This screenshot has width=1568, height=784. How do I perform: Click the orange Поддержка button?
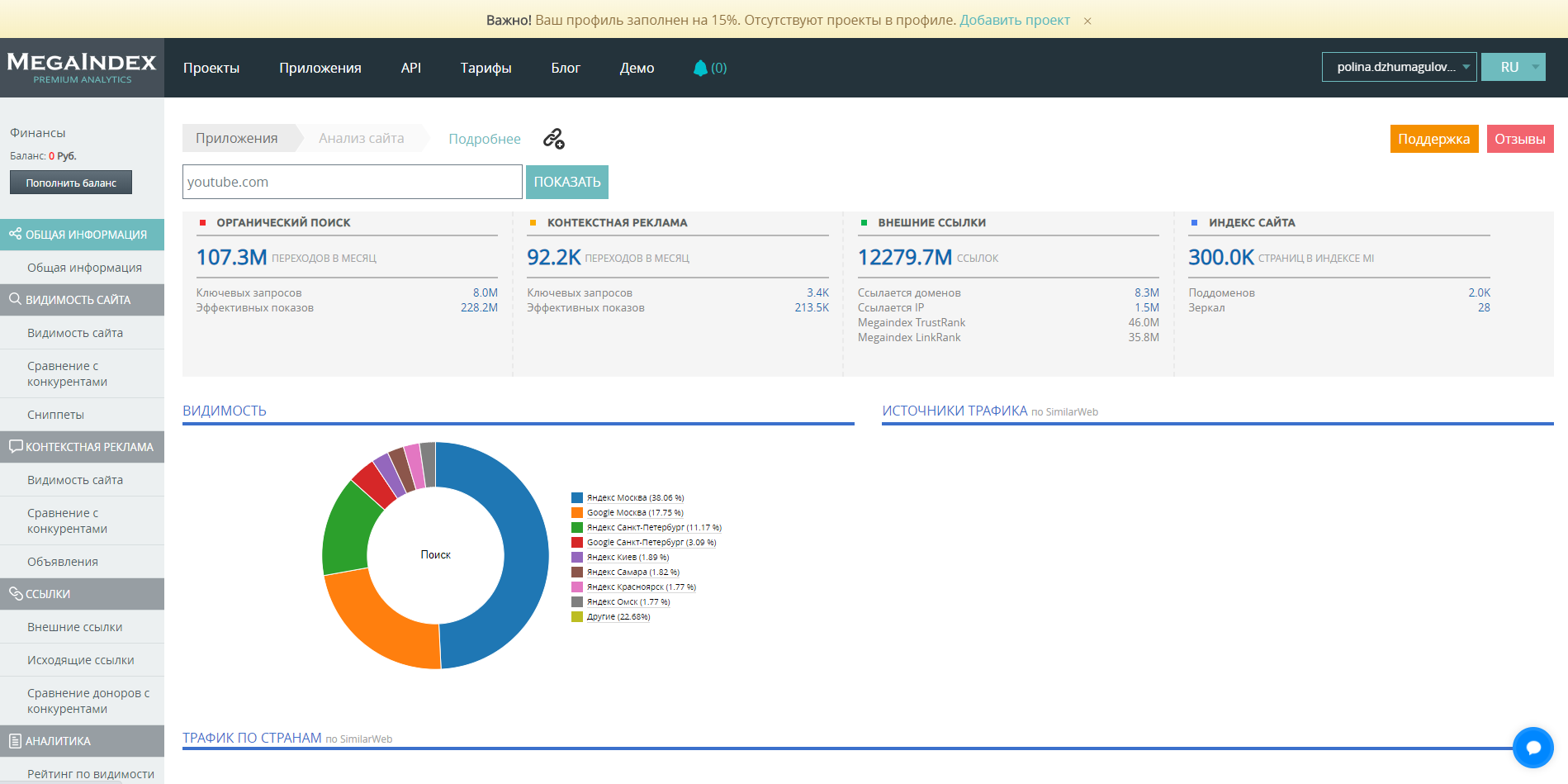pyautogui.click(x=1434, y=139)
